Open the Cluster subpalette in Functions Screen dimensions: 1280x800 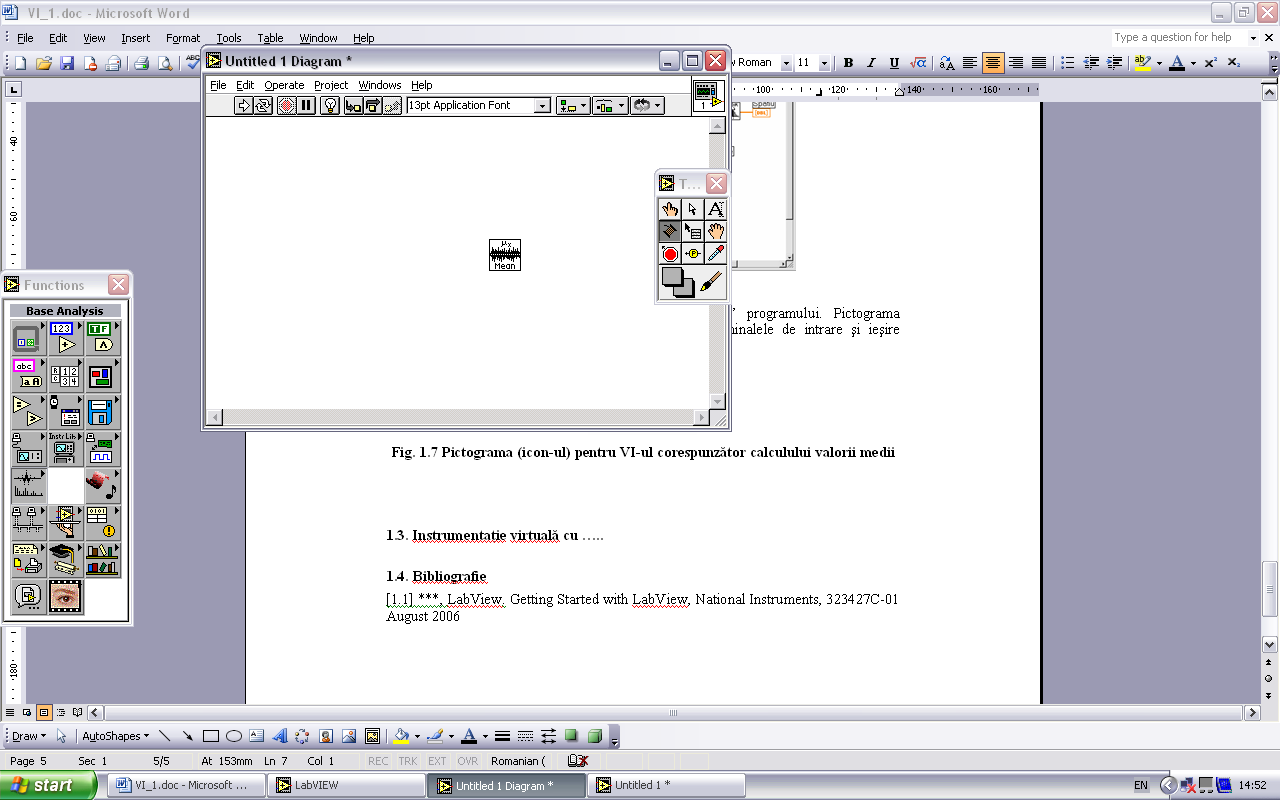click(102, 375)
